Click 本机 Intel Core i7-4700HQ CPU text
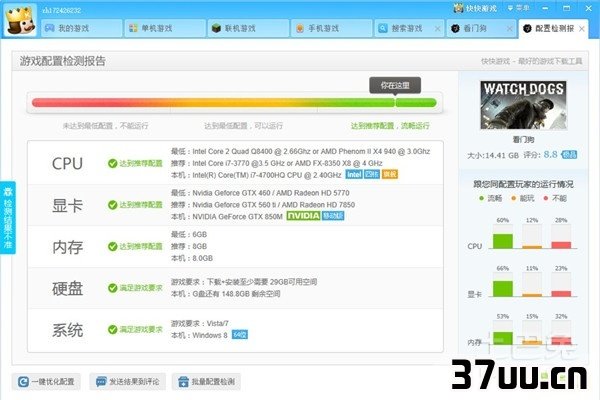 point(256,175)
